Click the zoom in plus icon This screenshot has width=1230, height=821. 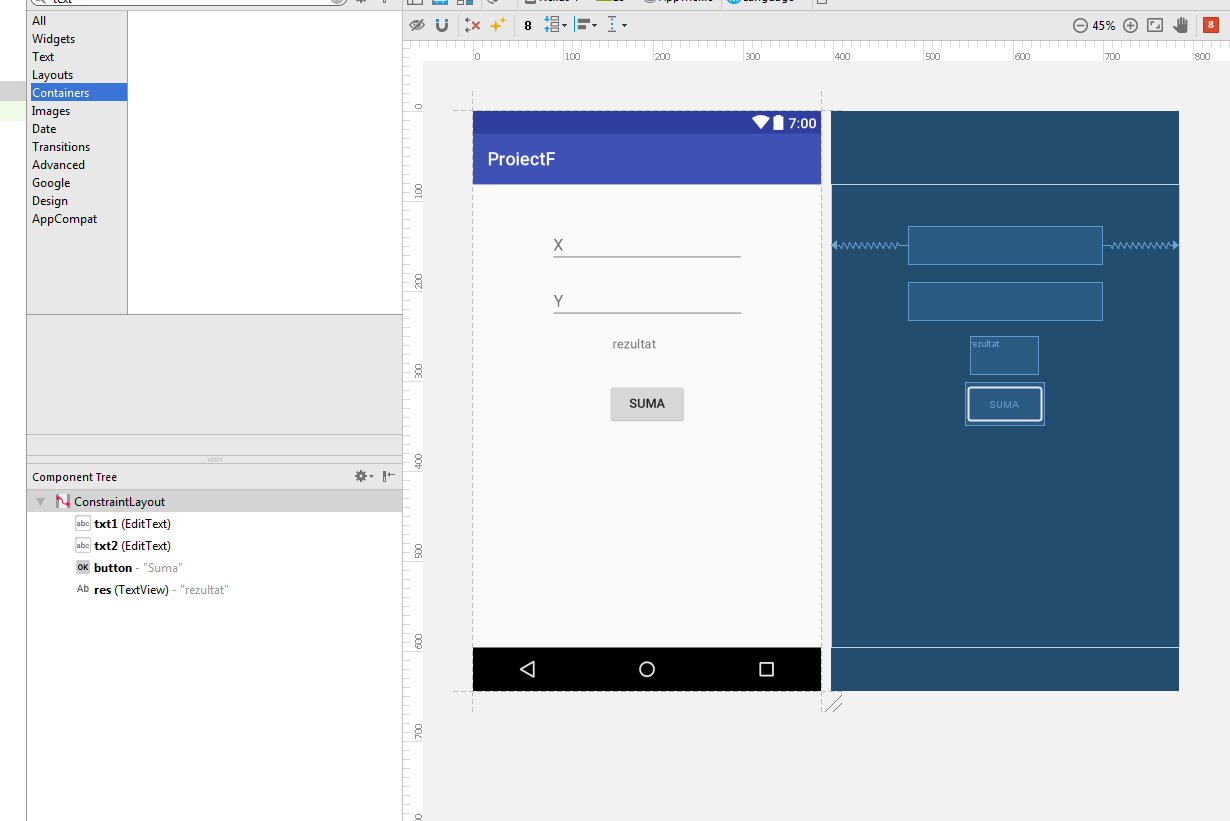click(1130, 26)
